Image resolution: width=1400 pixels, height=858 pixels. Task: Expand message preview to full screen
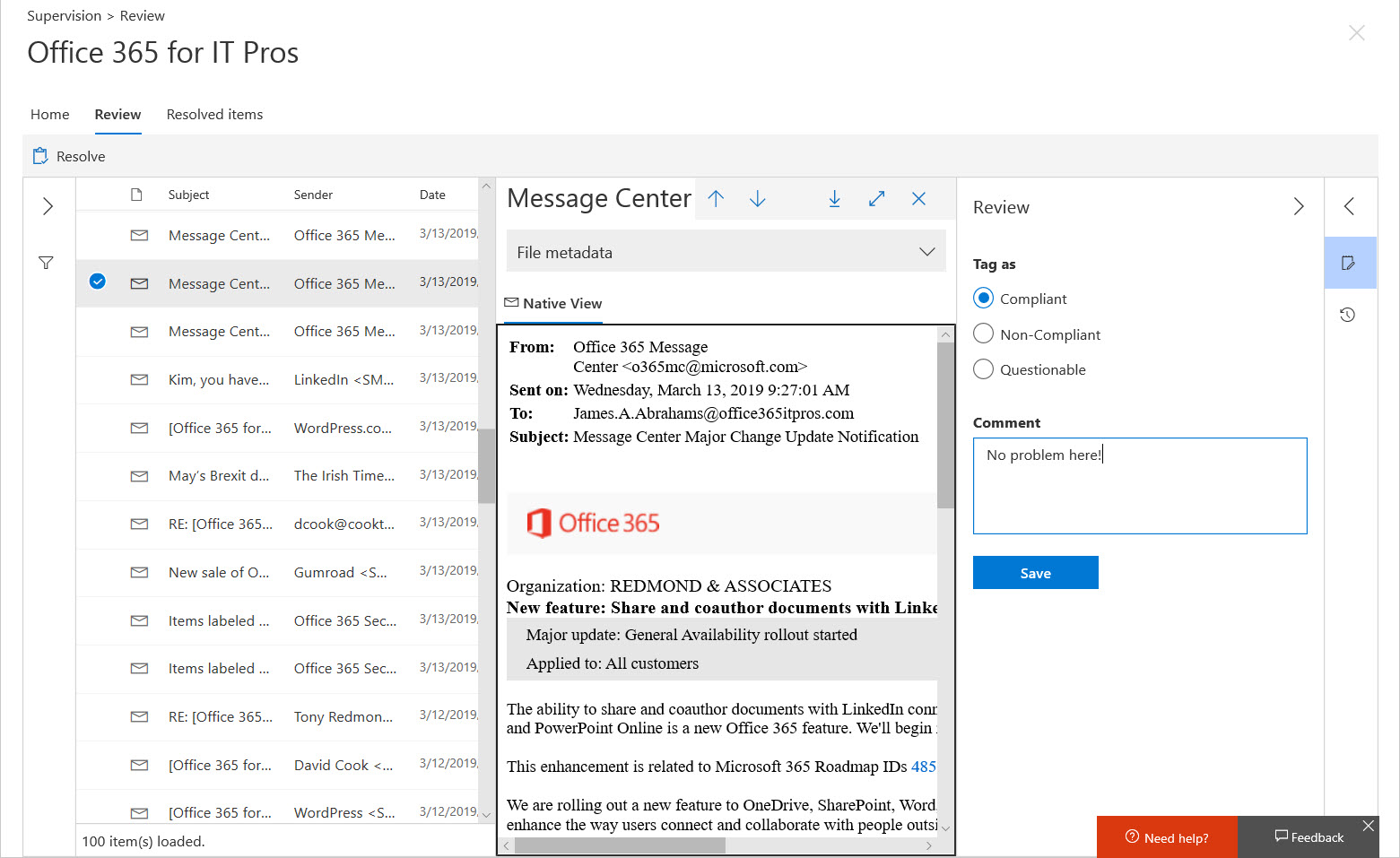[877, 199]
